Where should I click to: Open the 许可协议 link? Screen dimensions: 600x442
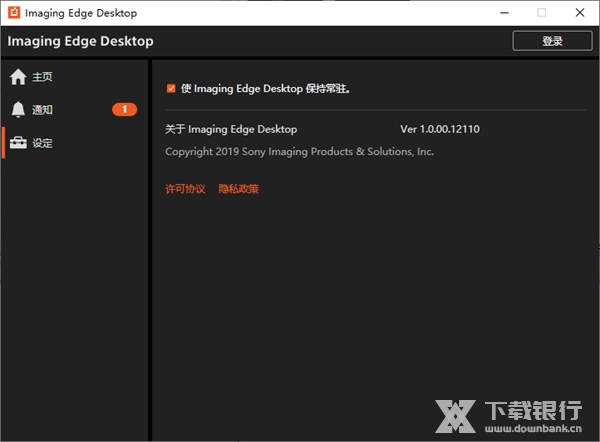(x=185, y=189)
